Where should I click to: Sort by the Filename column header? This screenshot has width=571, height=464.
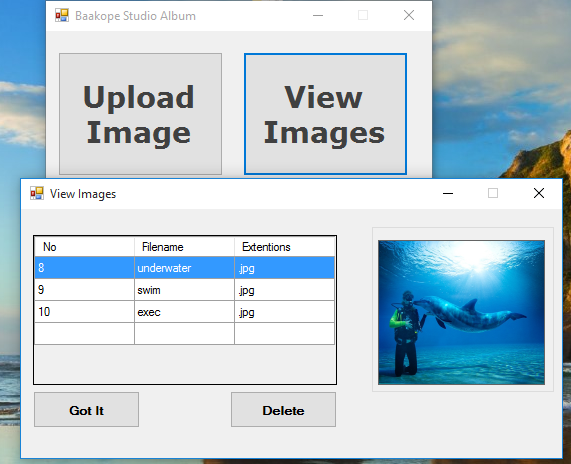pos(184,247)
